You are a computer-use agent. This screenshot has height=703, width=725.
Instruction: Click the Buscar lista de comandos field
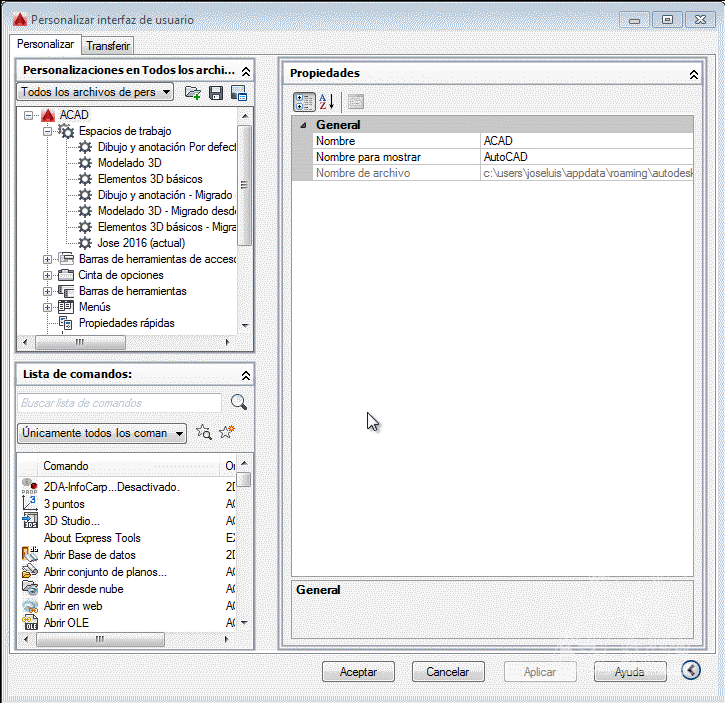tap(120, 403)
